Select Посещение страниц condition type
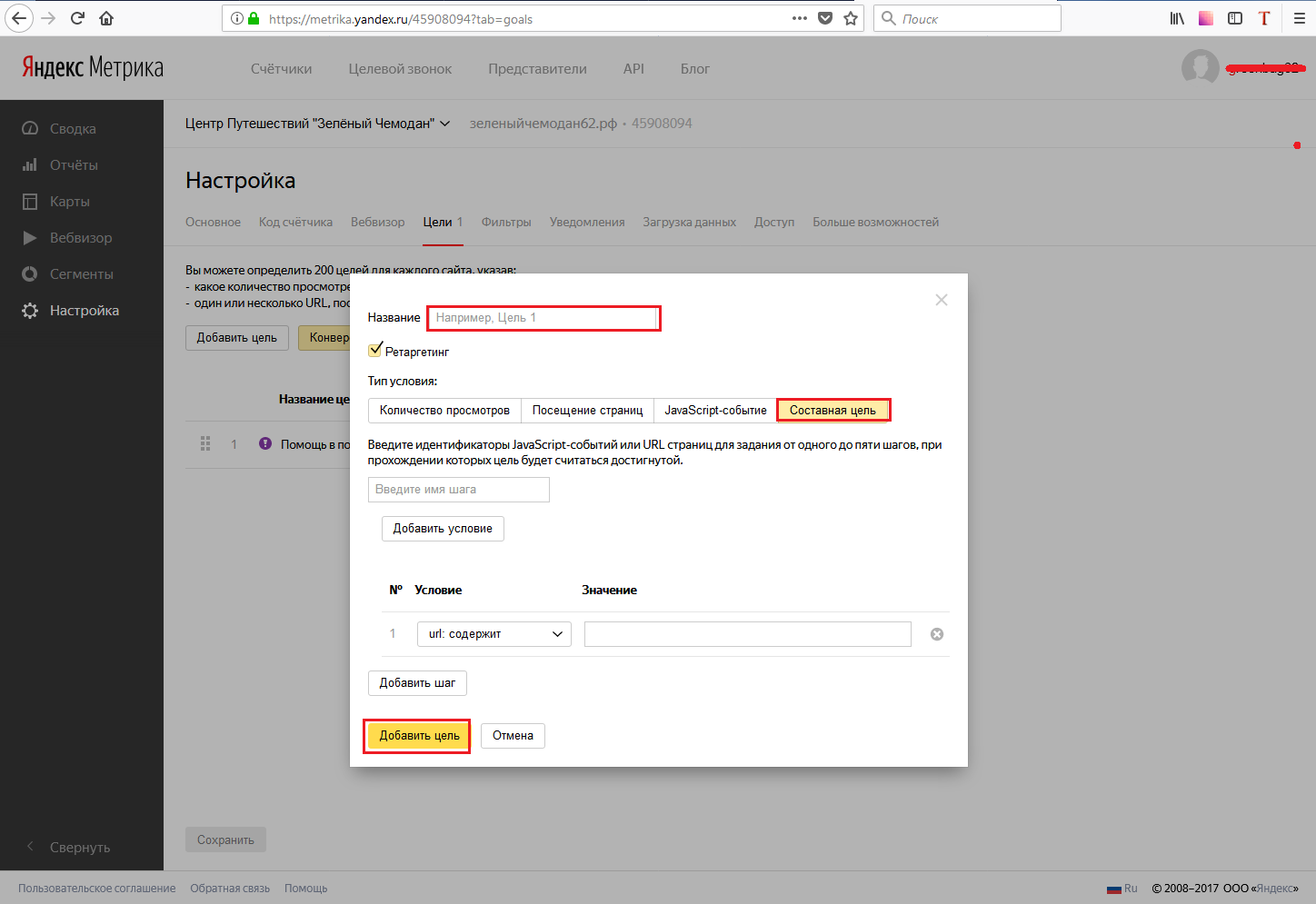Screen dimensions: 1316x904 pos(587,411)
